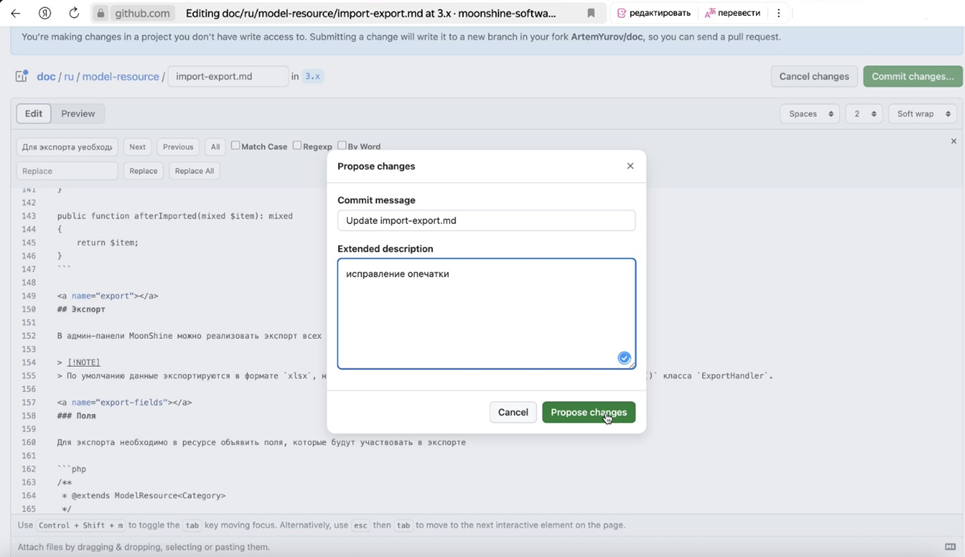Screen dimensions: 965x557
Task: Open the Spaces indent mode dropdown
Action: [810, 114]
